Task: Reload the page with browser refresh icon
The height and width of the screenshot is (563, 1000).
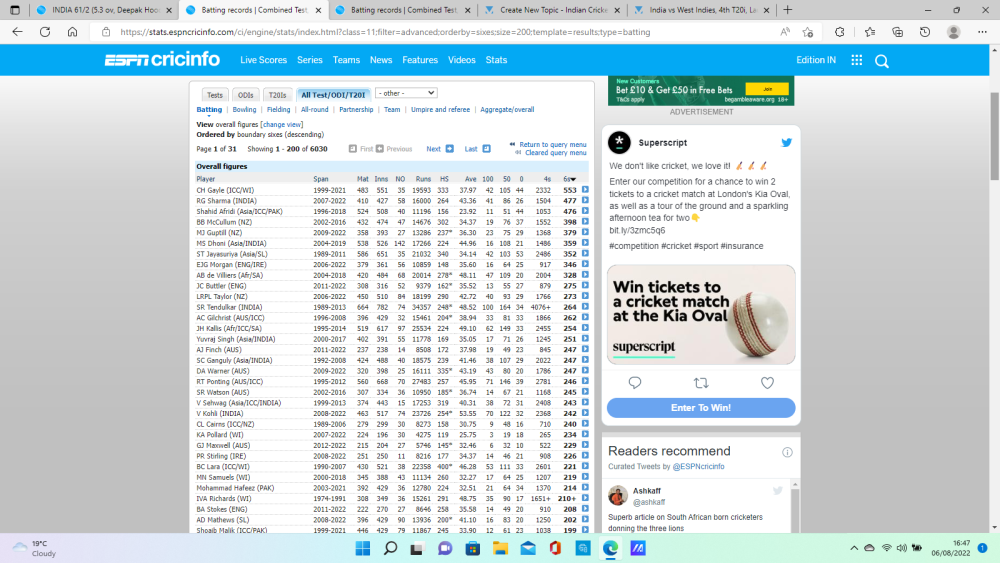Action: (45, 32)
